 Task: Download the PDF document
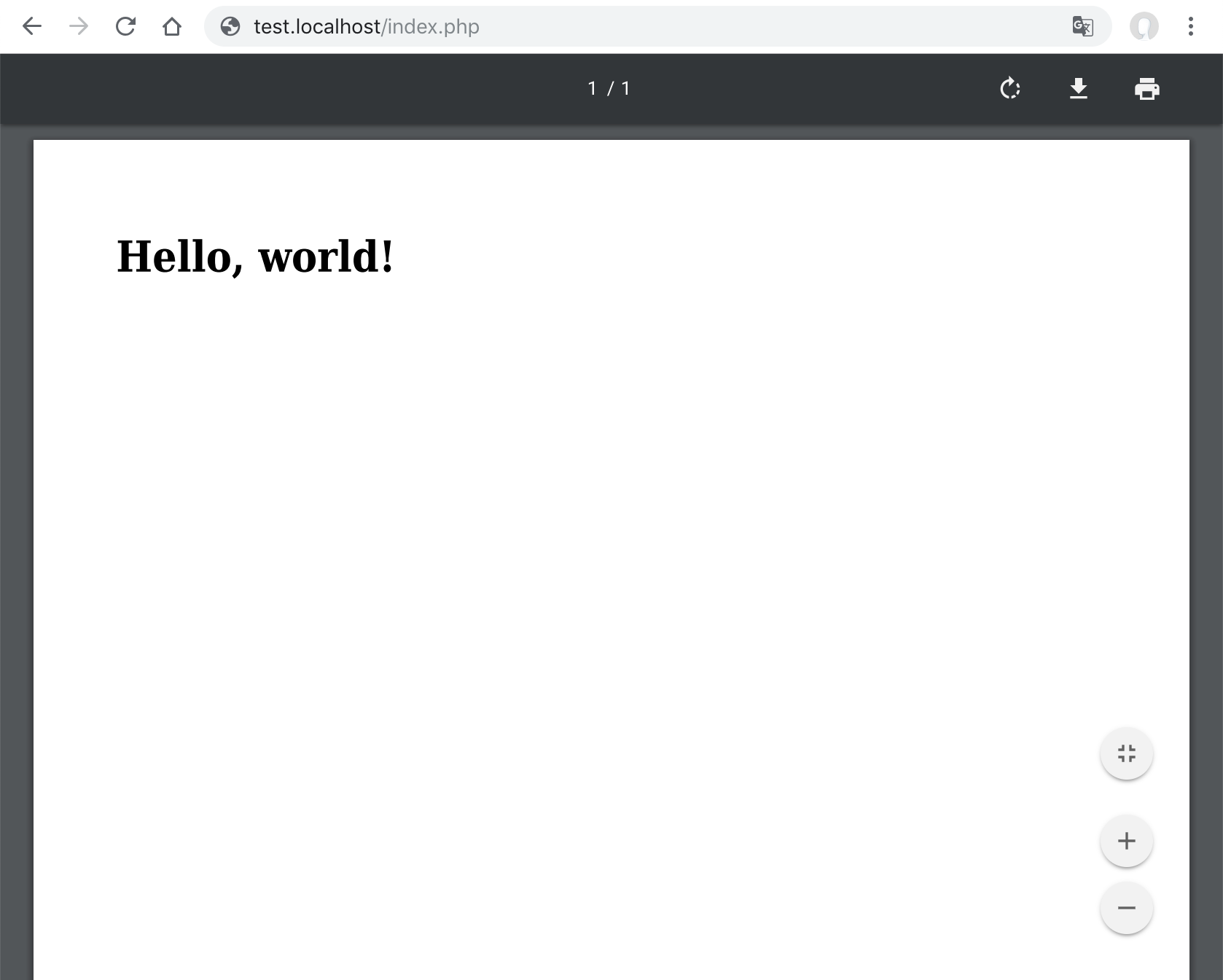tap(1079, 89)
